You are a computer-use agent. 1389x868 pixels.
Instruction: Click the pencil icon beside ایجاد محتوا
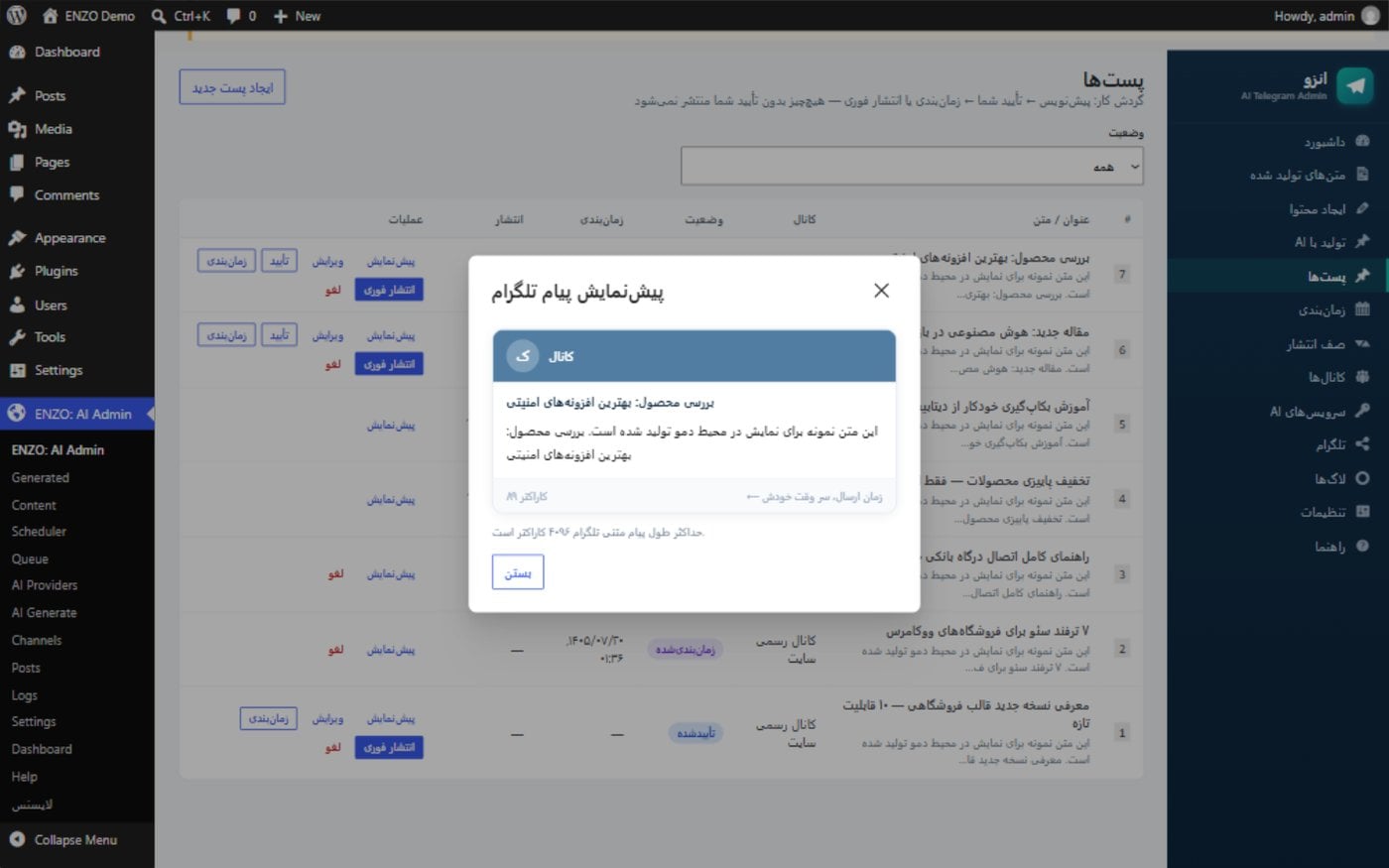1362,208
